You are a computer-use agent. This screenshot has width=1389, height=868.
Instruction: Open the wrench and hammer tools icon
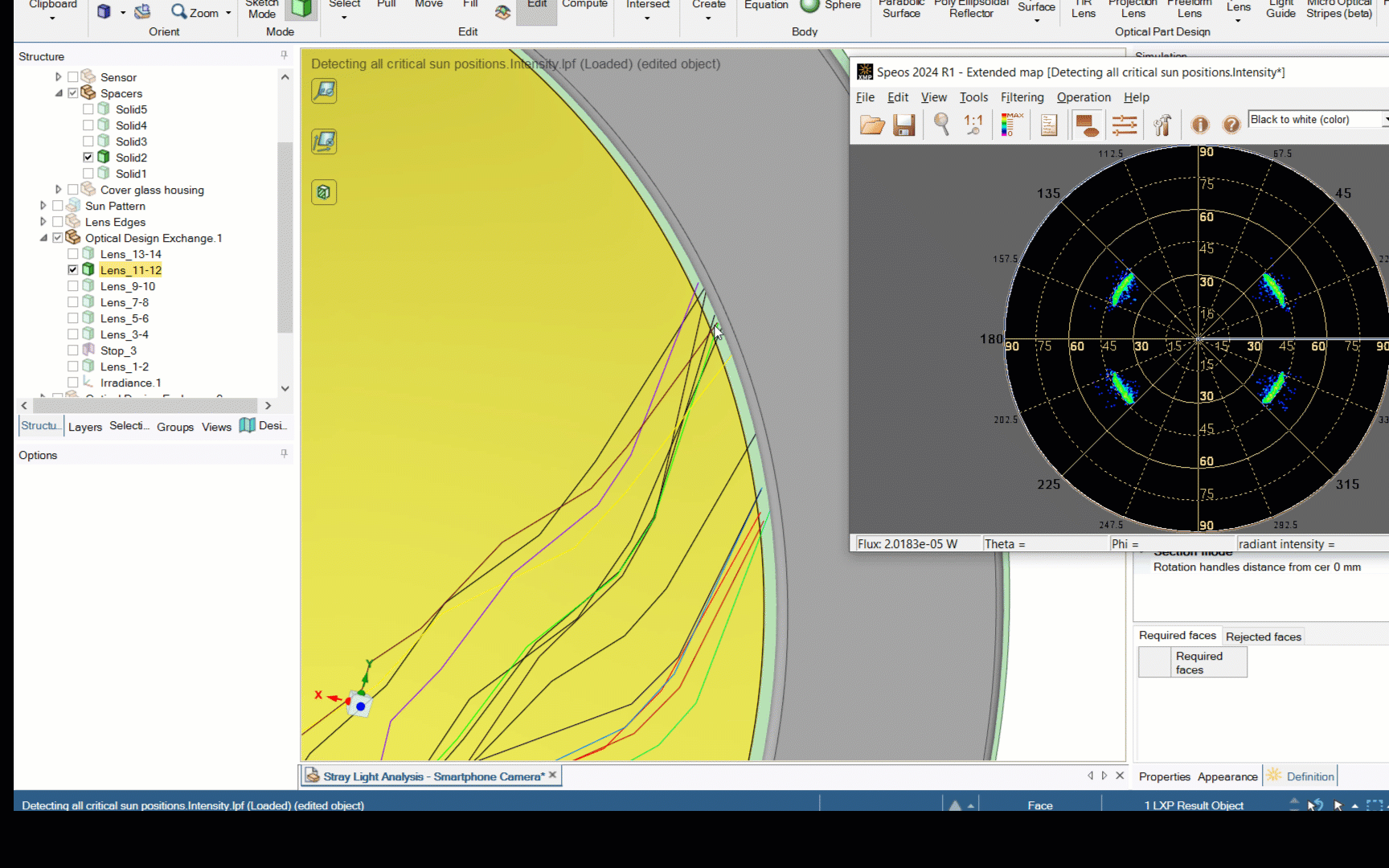pyautogui.click(x=1162, y=125)
